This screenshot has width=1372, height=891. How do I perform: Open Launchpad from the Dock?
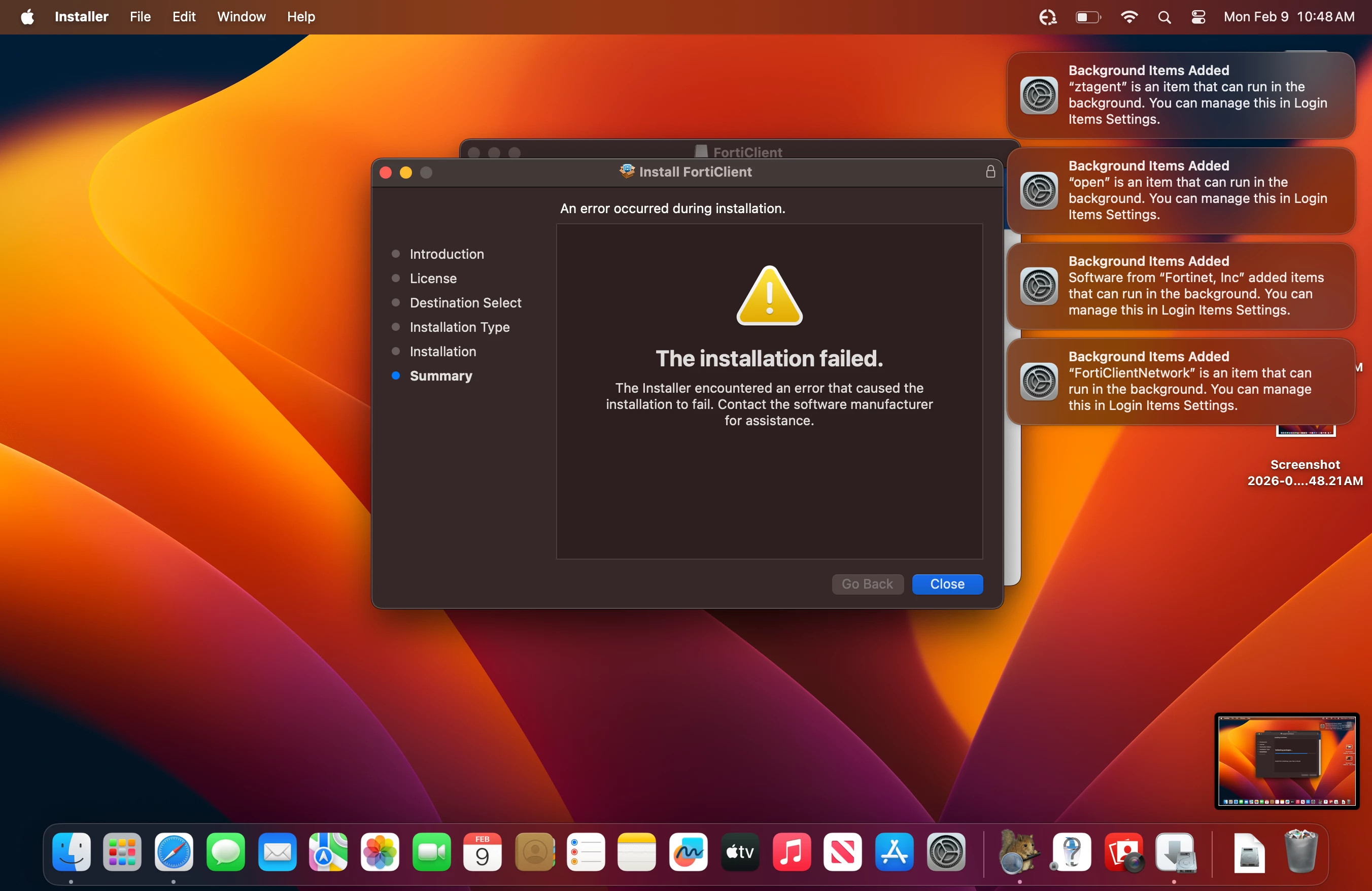pos(122,852)
